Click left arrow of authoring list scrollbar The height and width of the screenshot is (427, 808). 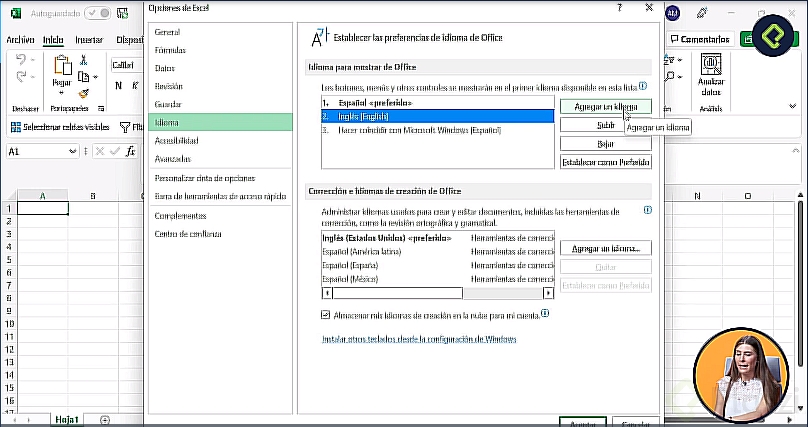(327, 293)
